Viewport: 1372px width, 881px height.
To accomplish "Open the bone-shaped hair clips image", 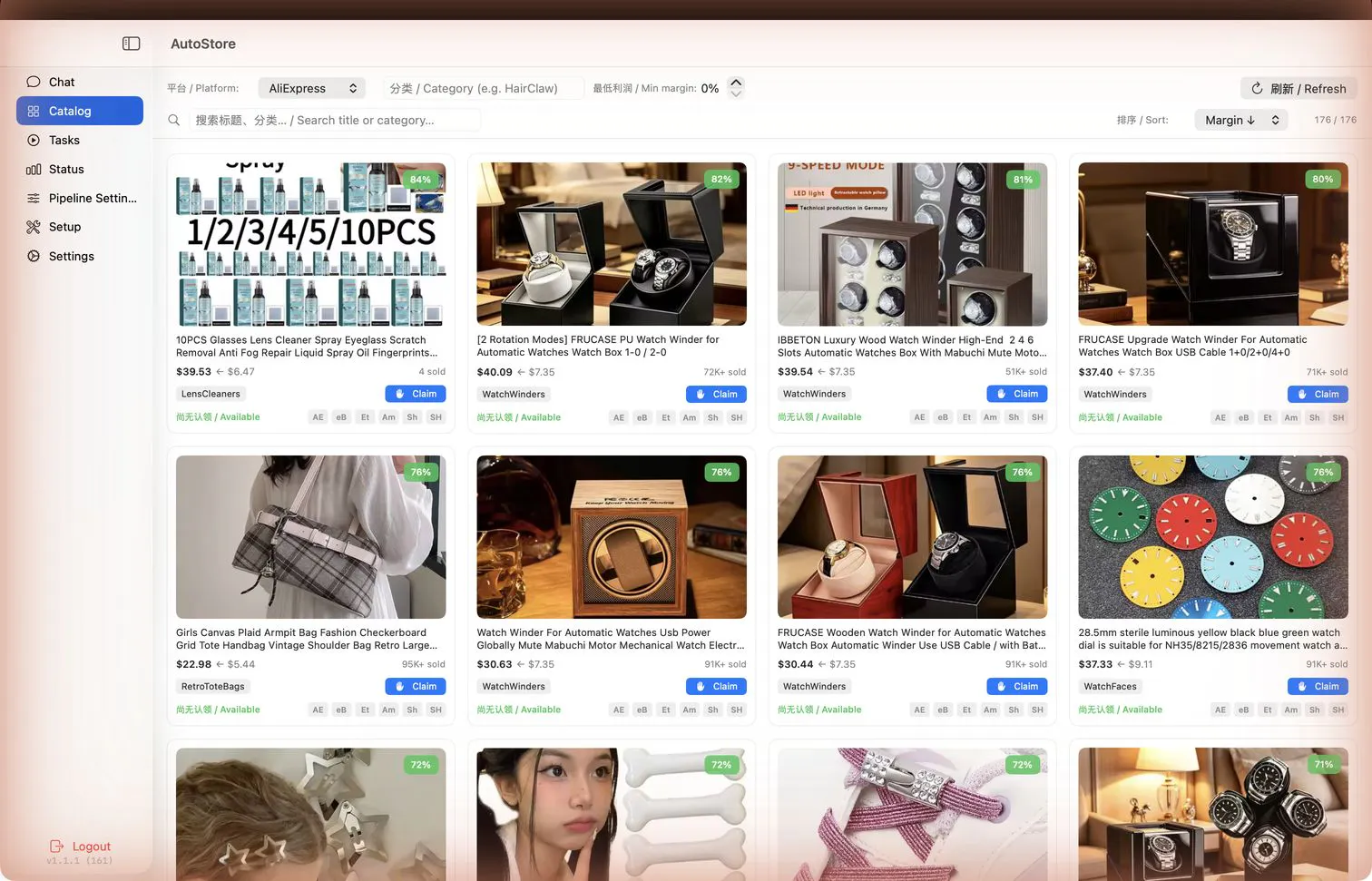I will tap(612, 815).
